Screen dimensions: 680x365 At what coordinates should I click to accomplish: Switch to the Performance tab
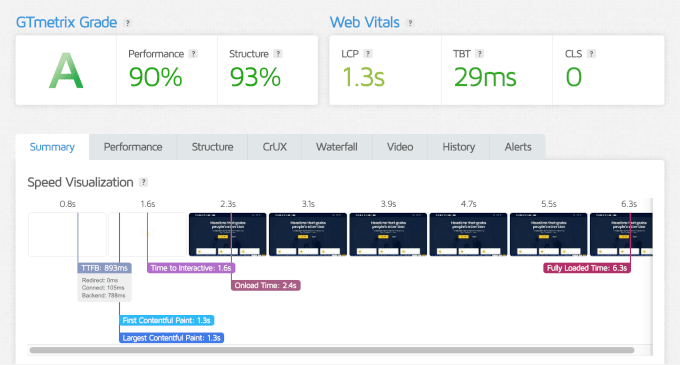[x=133, y=147]
